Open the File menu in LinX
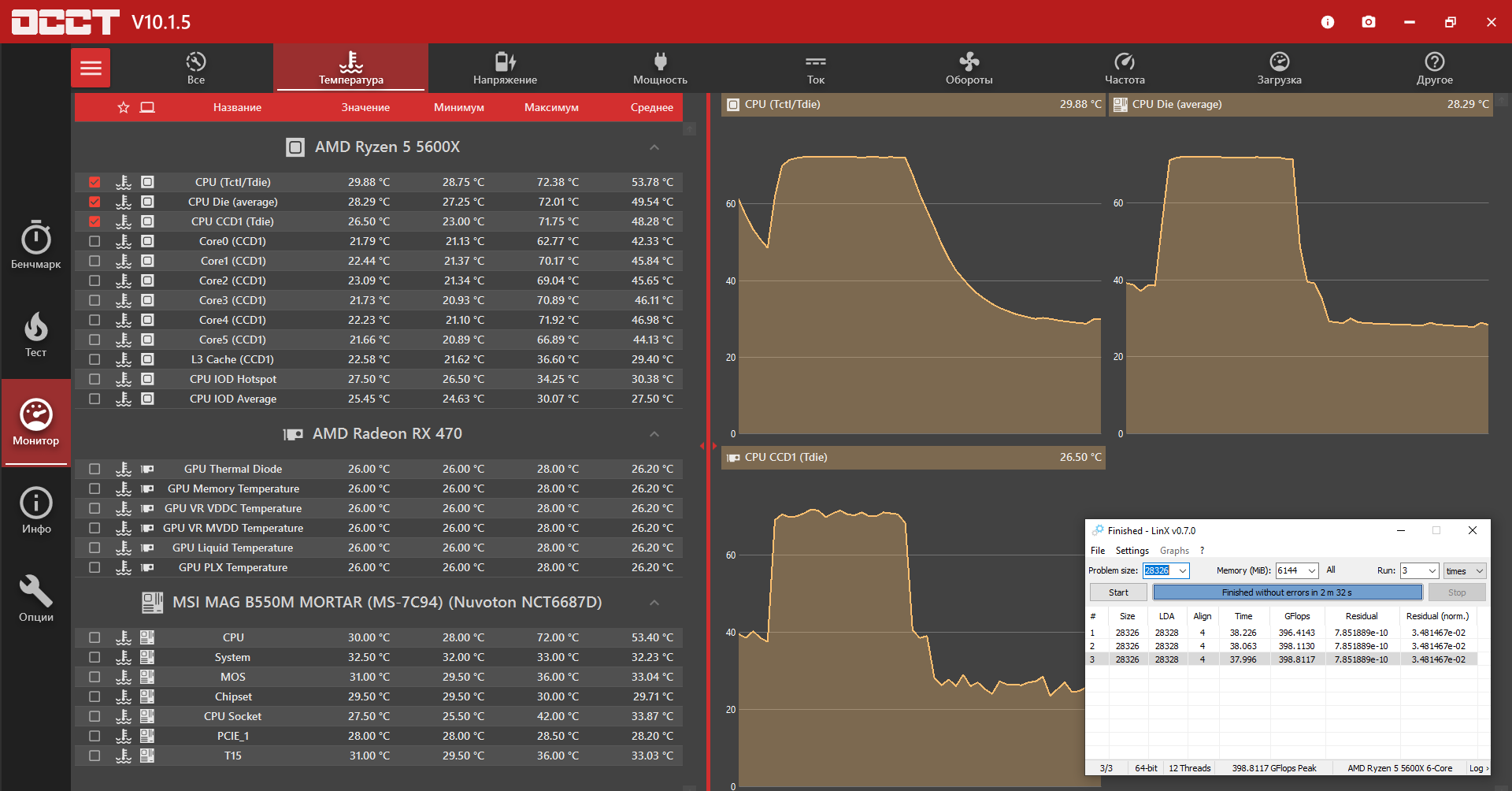Image resolution: width=1512 pixels, height=791 pixels. 1098,551
